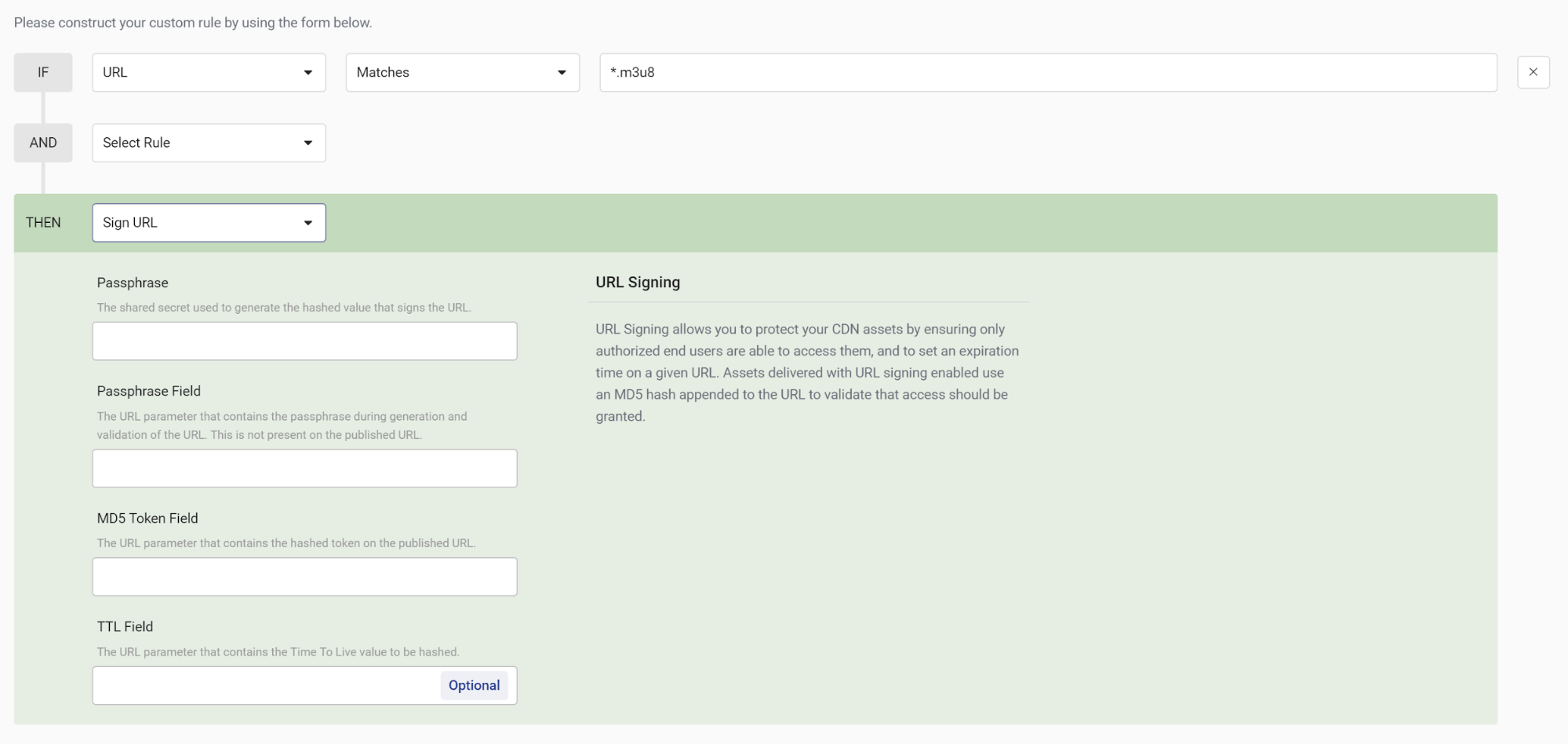The width and height of the screenshot is (1568, 744).
Task: Click 'Please construct your custom rule' instruction
Action: click(193, 23)
